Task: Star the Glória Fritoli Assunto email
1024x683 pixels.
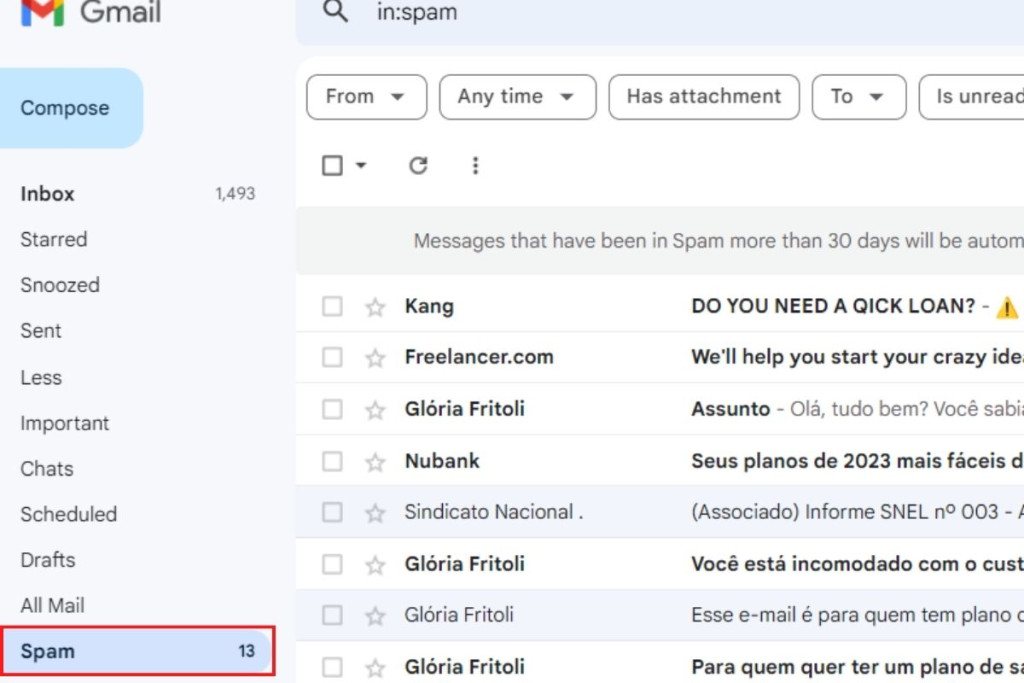Action: [375, 409]
